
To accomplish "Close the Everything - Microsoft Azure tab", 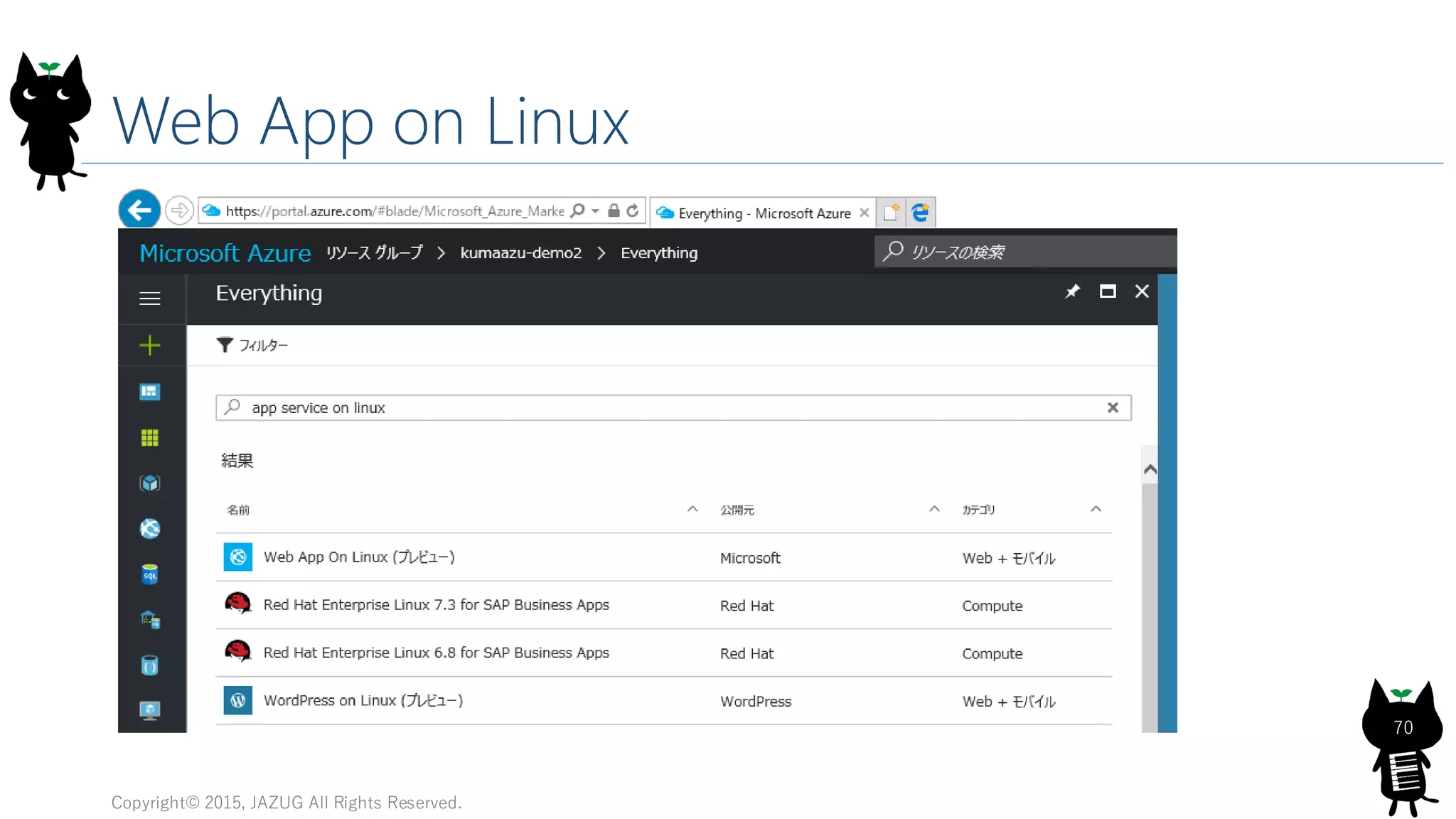I will click(864, 213).
